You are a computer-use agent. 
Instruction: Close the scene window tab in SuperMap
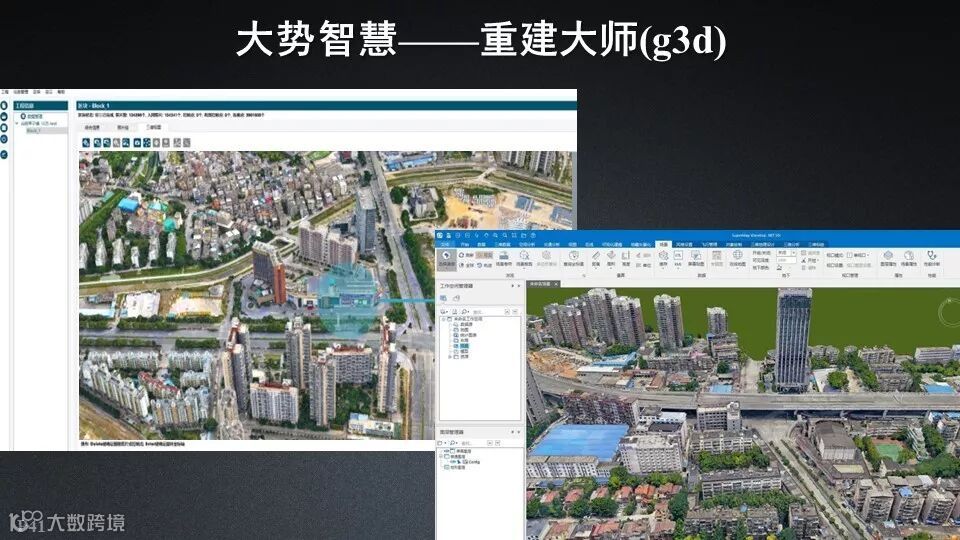(x=556, y=284)
